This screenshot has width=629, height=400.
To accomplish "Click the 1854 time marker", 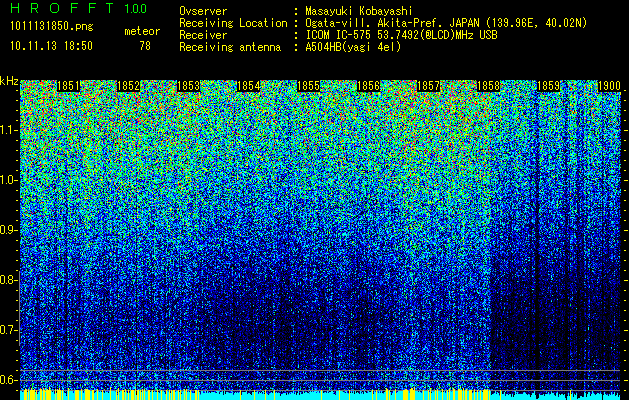I will pos(249,86).
